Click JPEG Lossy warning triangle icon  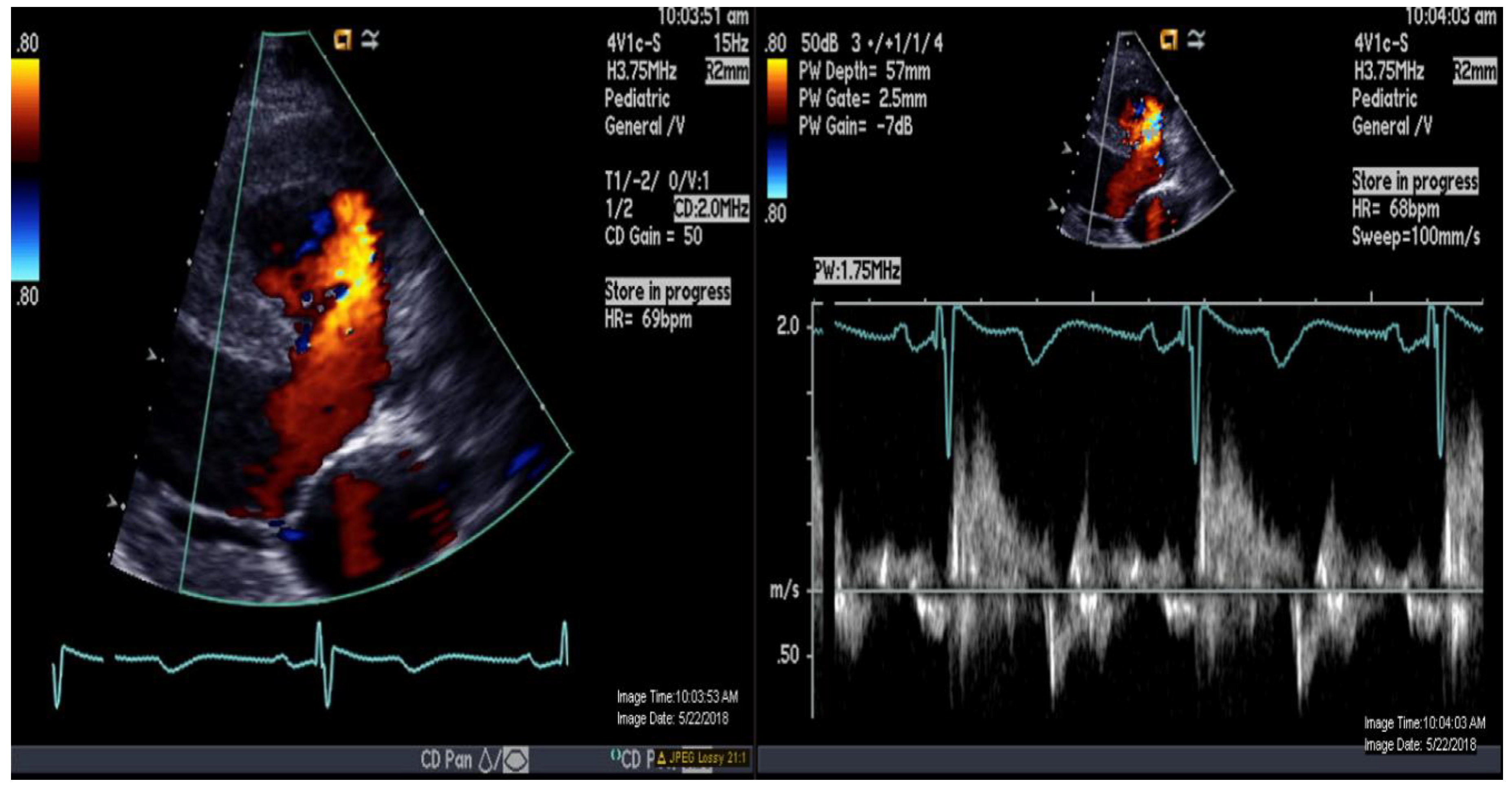pos(662,758)
